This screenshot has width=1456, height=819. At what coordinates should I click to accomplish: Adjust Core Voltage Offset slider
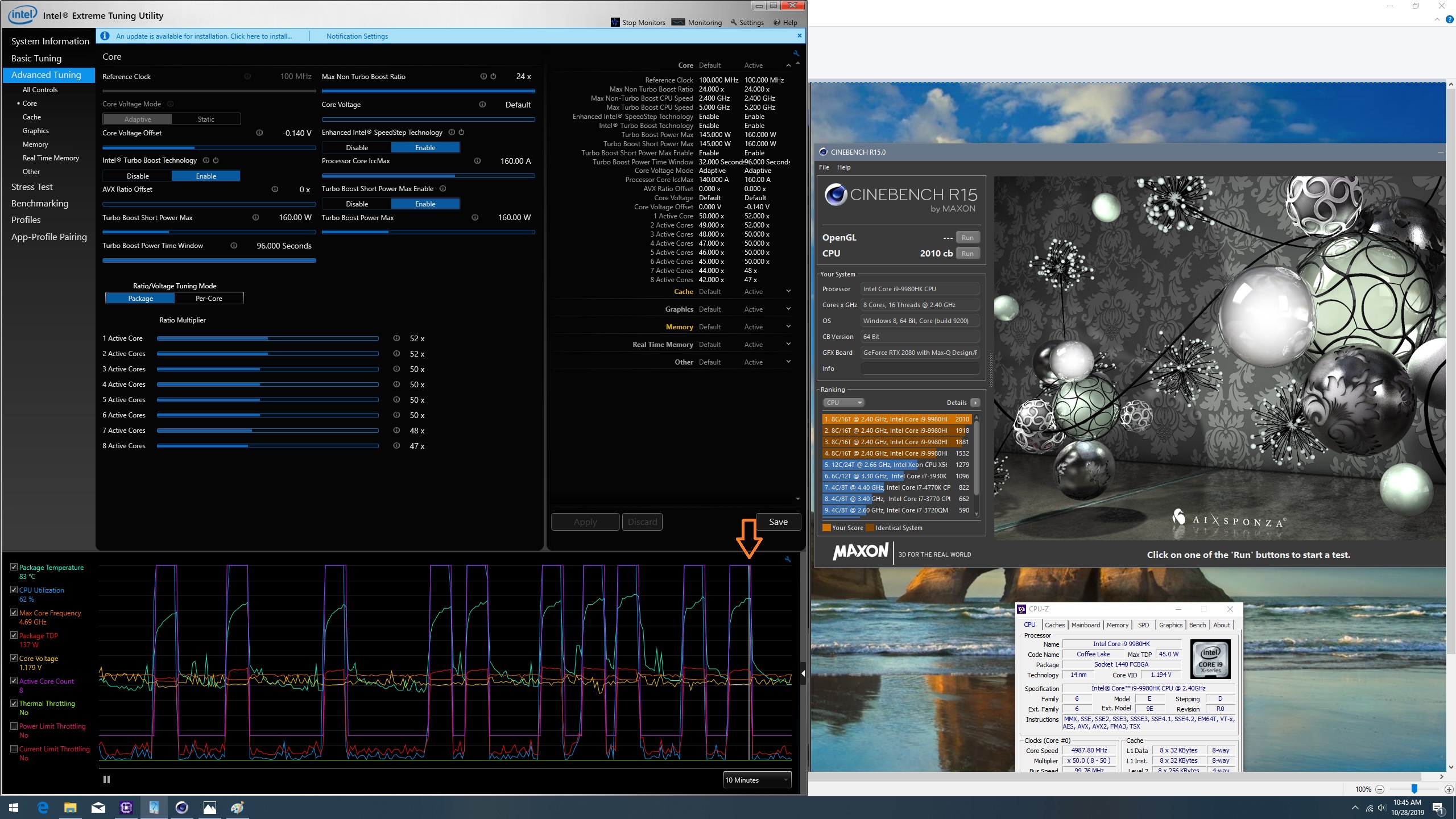tap(209, 147)
